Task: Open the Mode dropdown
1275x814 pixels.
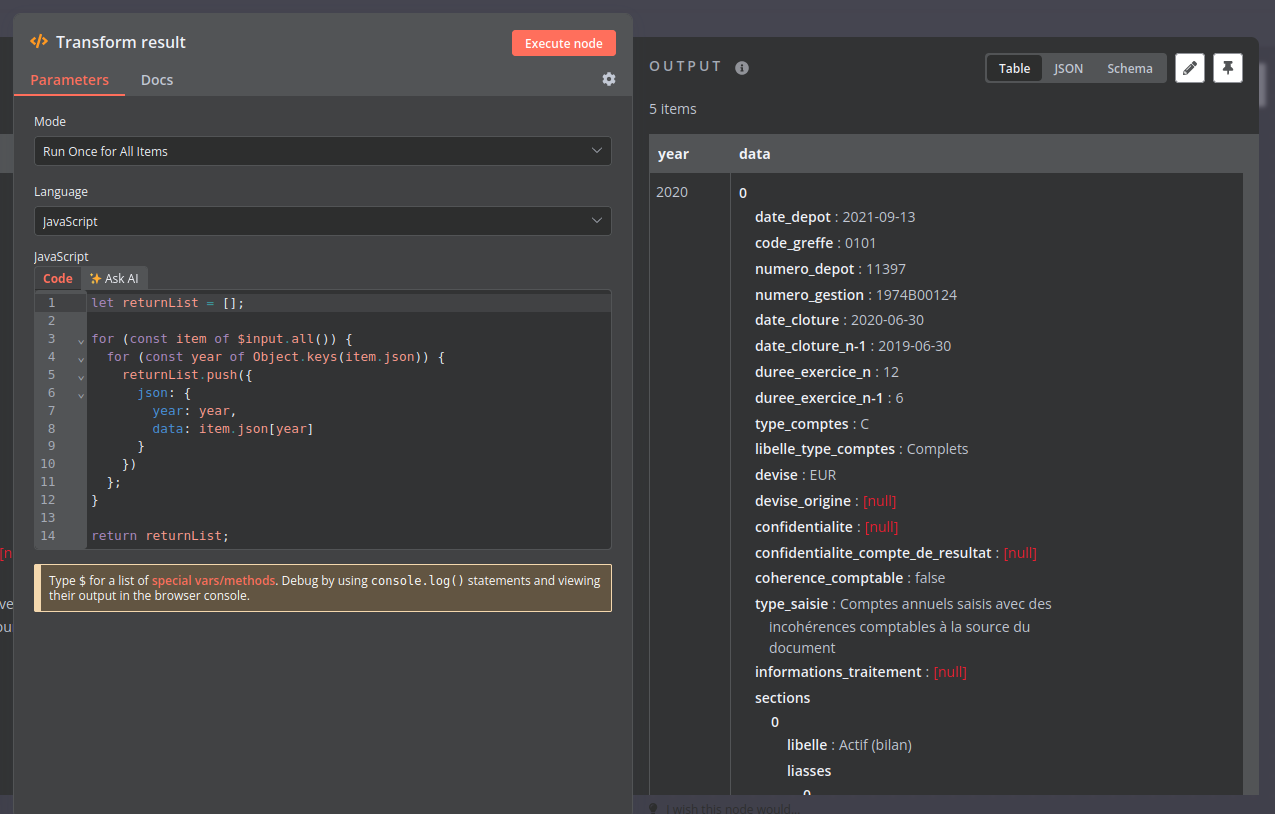Action: pyautogui.click(x=322, y=151)
